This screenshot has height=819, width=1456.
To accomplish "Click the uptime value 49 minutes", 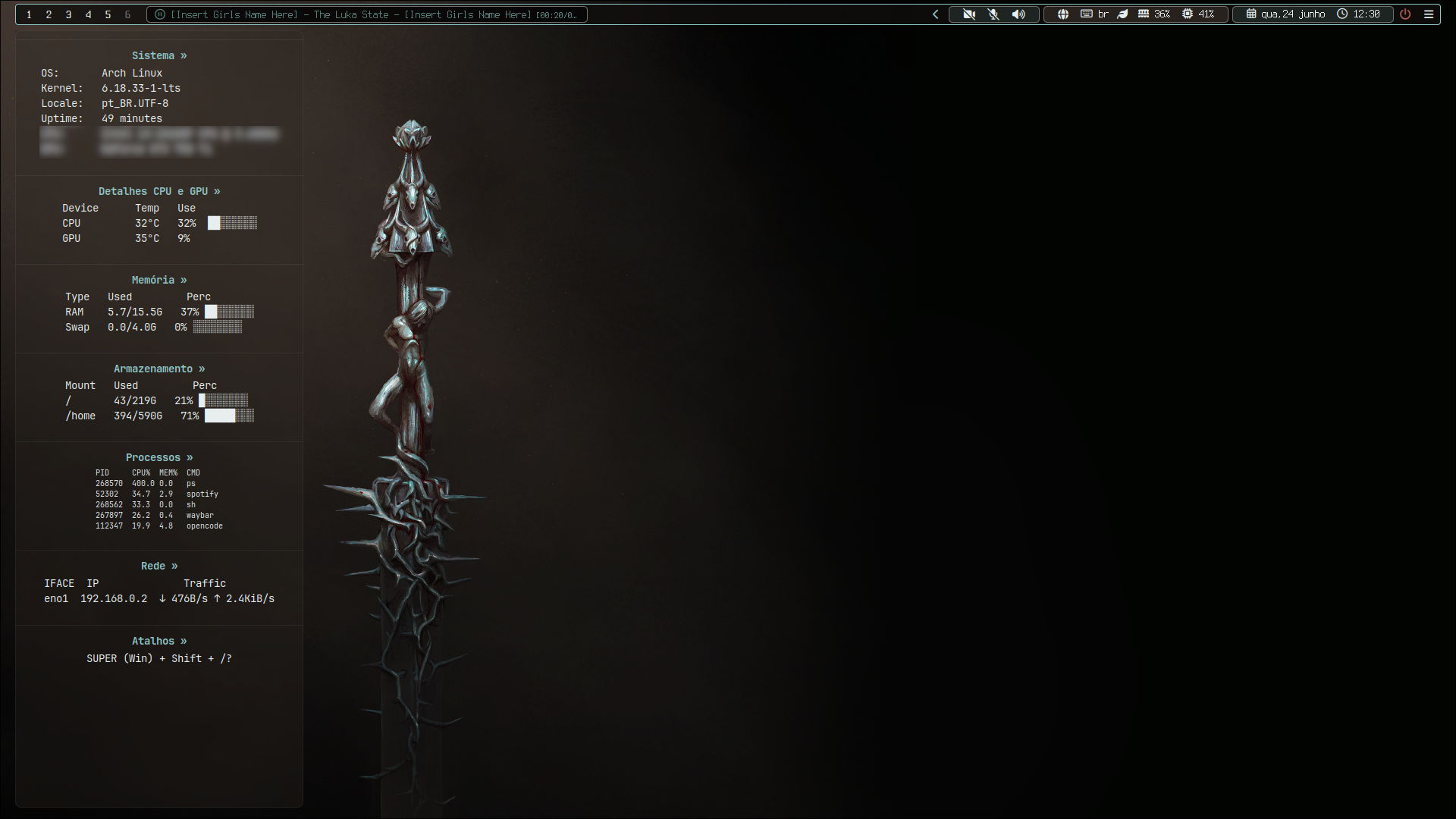I will point(132,118).
